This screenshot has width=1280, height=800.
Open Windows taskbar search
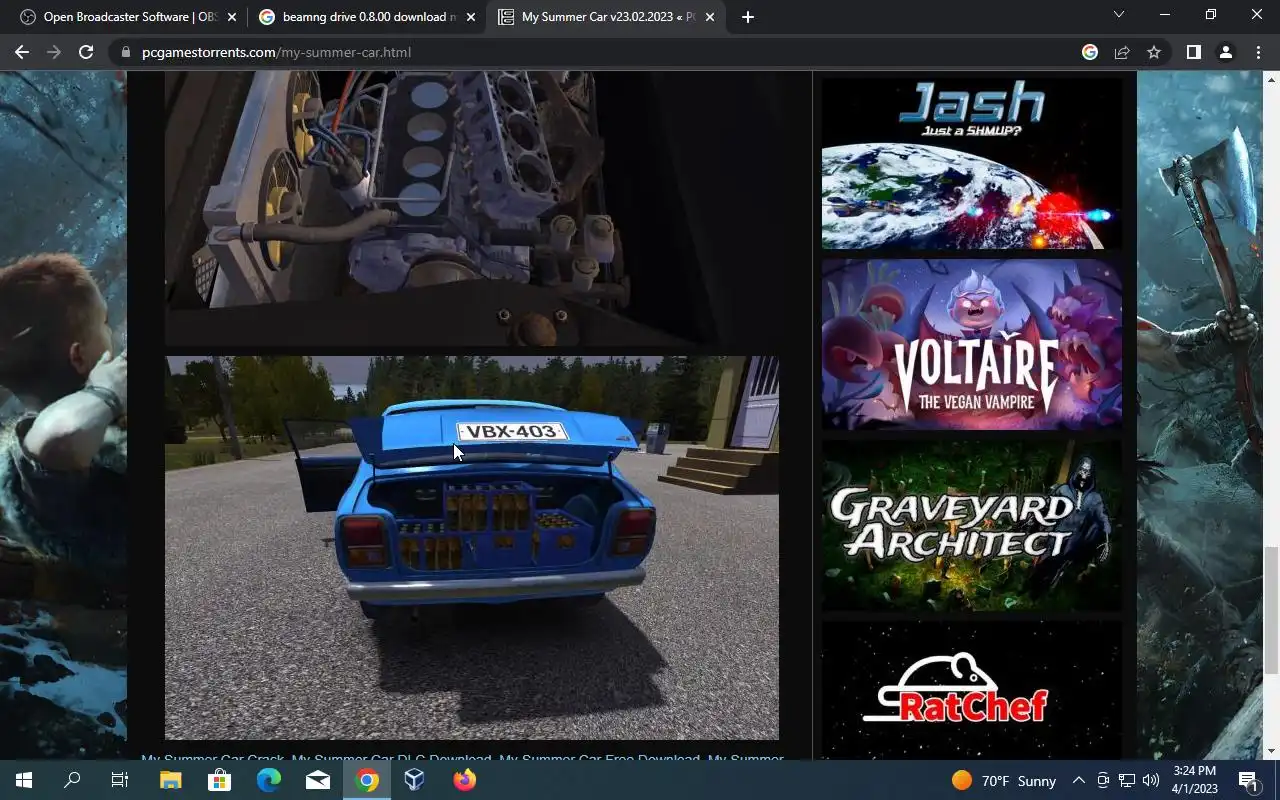pyautogui.click(x=72, y=780)
